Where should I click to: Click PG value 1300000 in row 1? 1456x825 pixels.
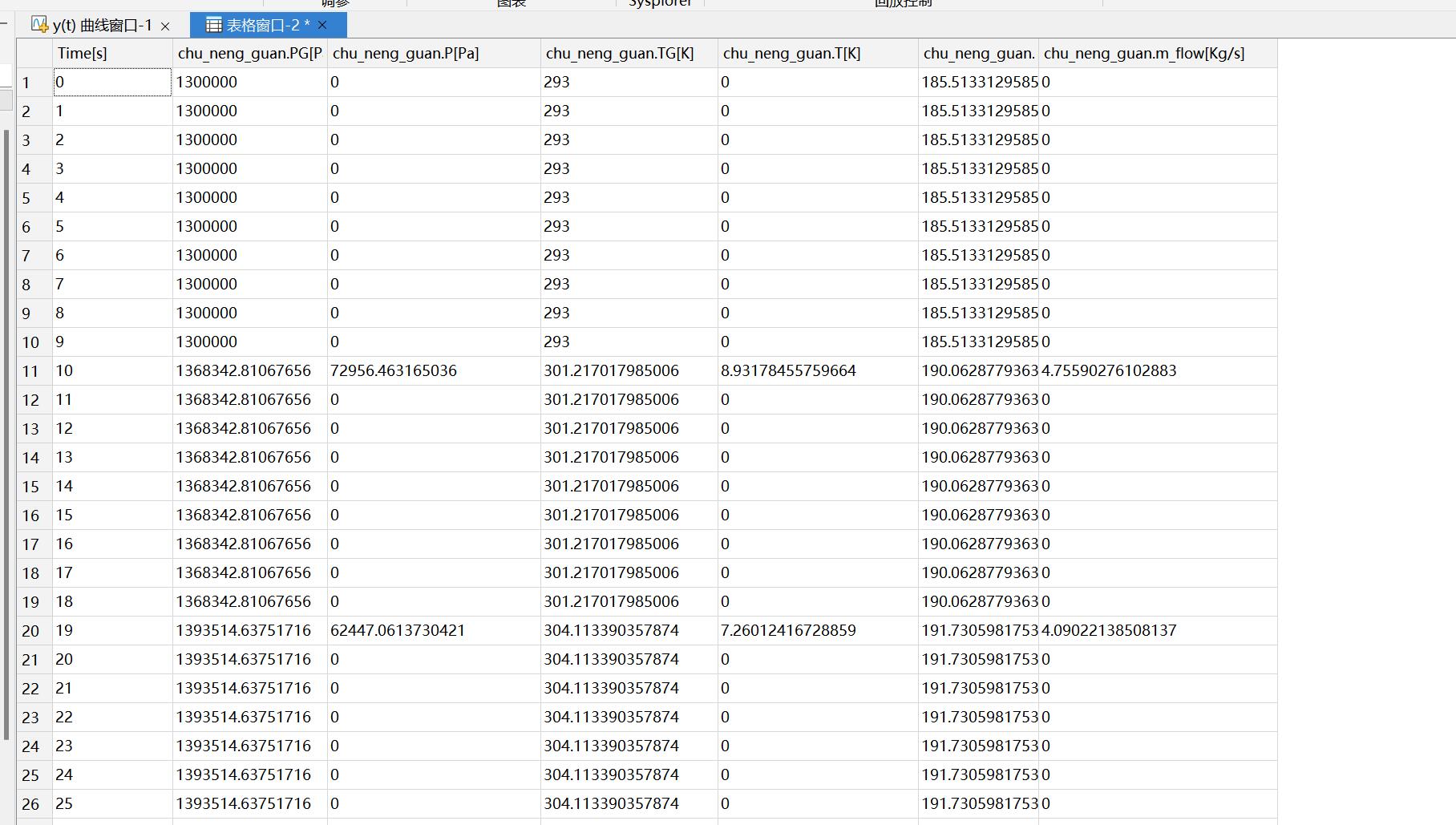click(x=250, y=82)
